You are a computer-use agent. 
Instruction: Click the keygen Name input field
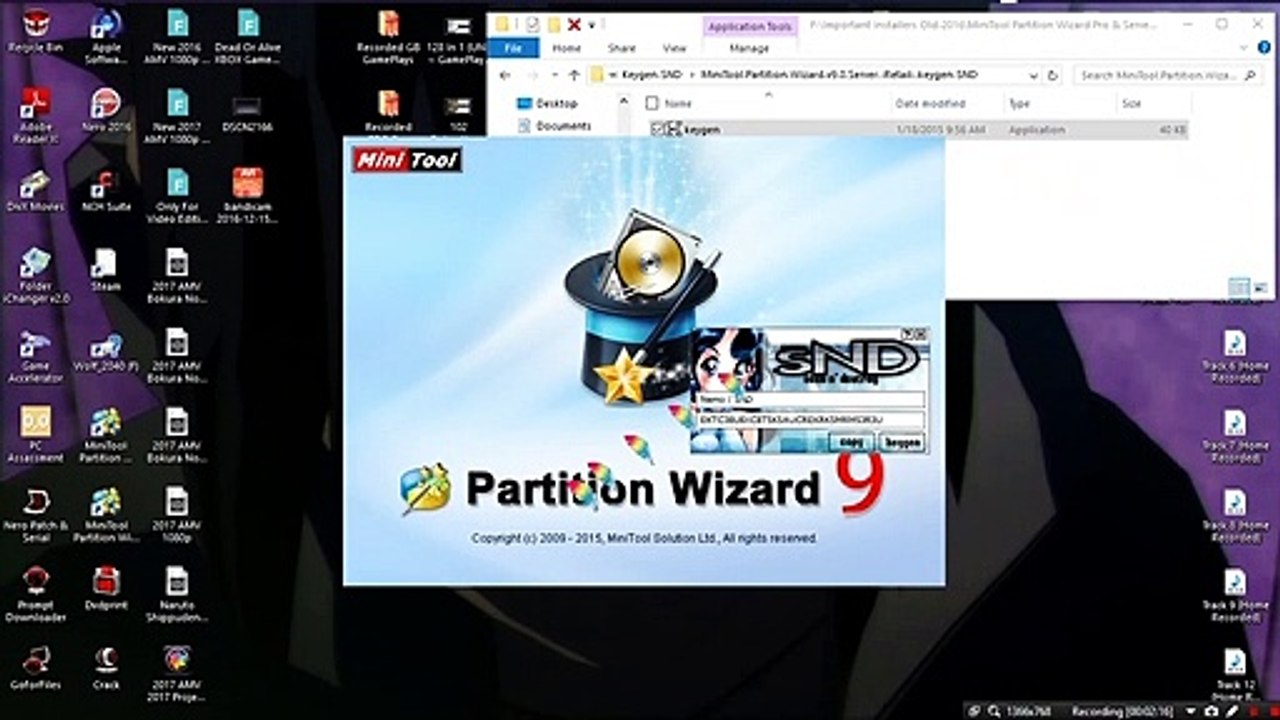(809, 399)
